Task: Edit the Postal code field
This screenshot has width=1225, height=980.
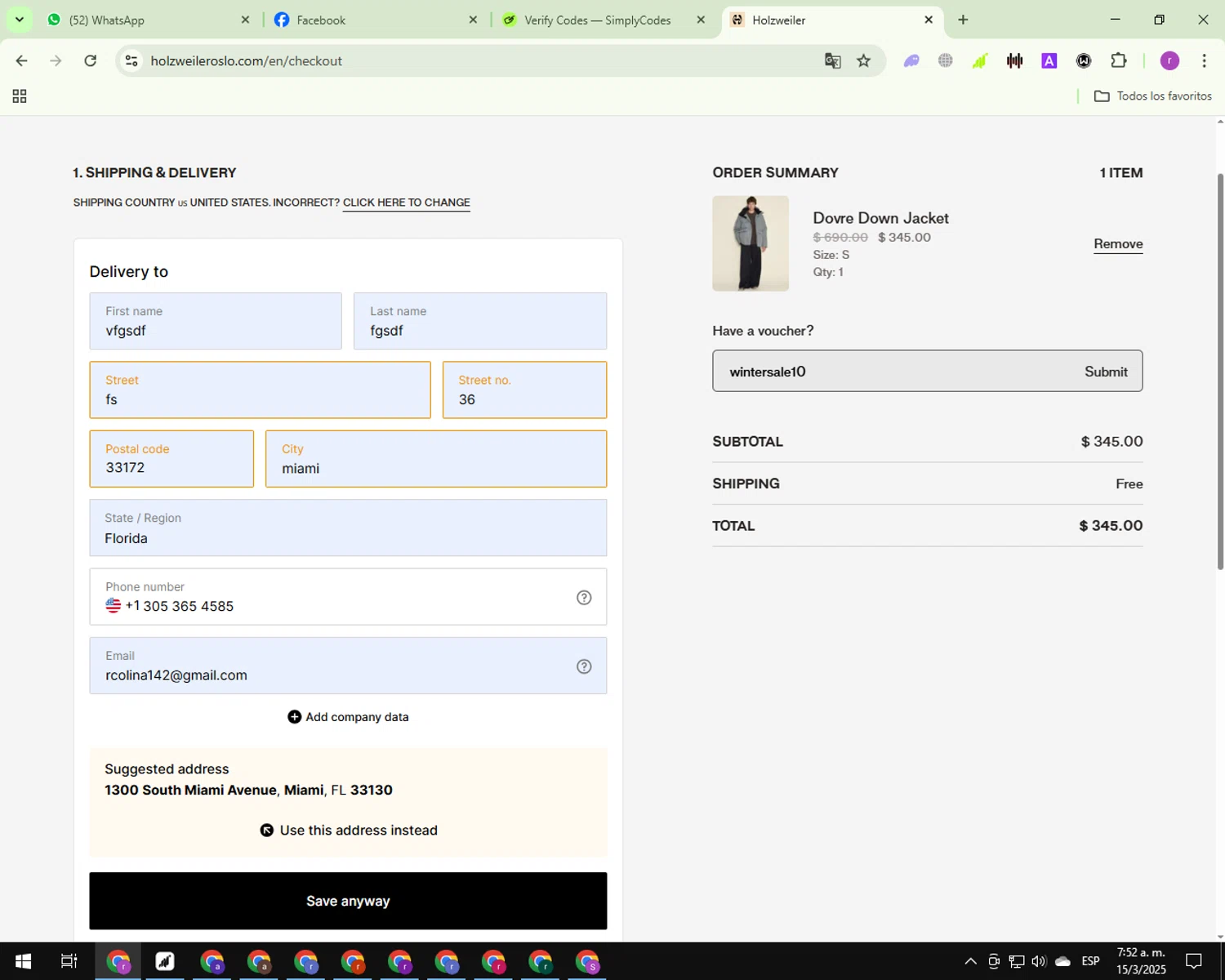Action: [x=171, y=459]
